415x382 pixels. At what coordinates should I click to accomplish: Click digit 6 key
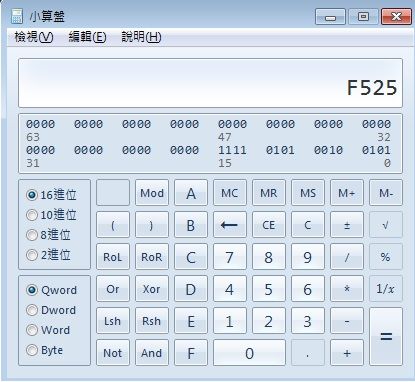point(308,289)
